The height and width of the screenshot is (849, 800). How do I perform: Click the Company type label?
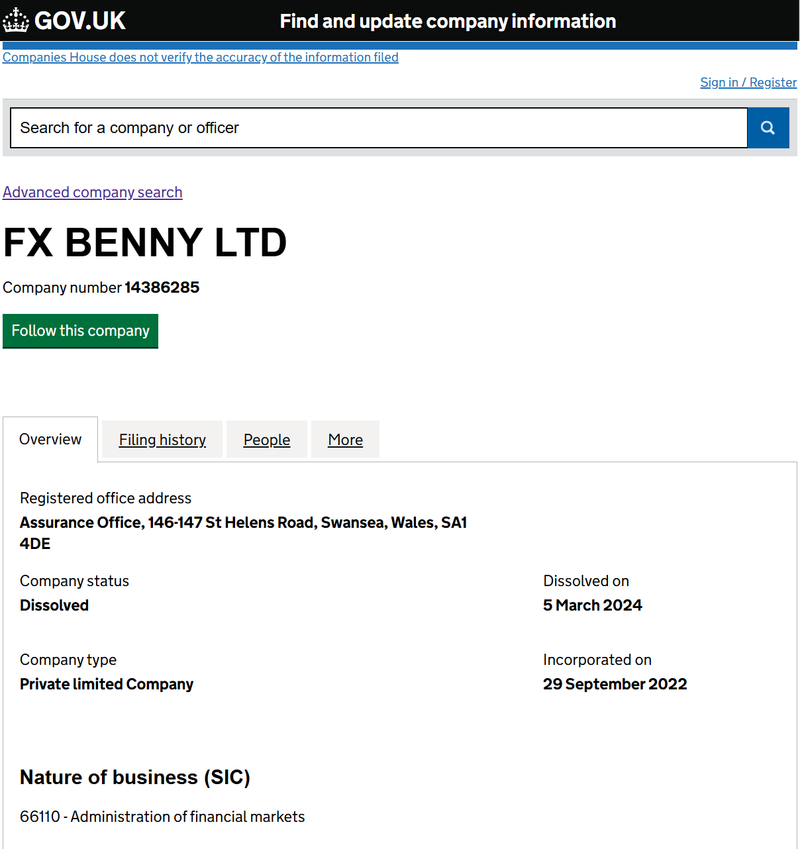(68, 660)
